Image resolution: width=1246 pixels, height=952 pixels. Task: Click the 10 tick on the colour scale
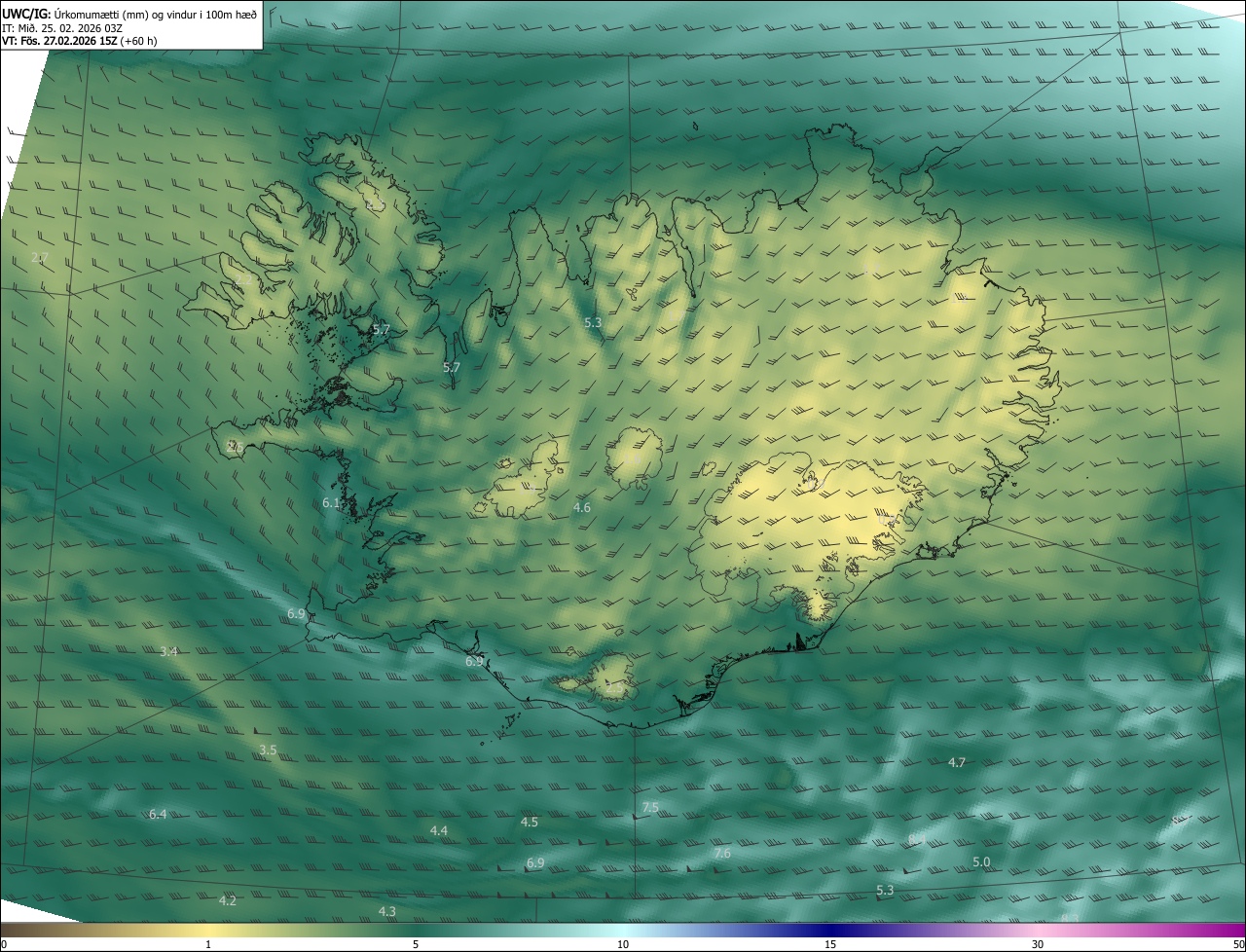coord(623,944)
